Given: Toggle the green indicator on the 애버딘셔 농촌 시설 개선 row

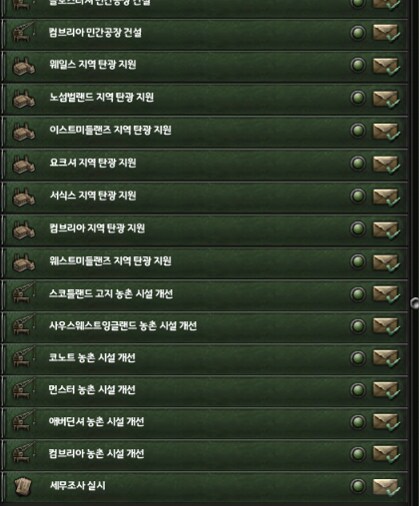Looking at the screenshot, I should (358, 422).
